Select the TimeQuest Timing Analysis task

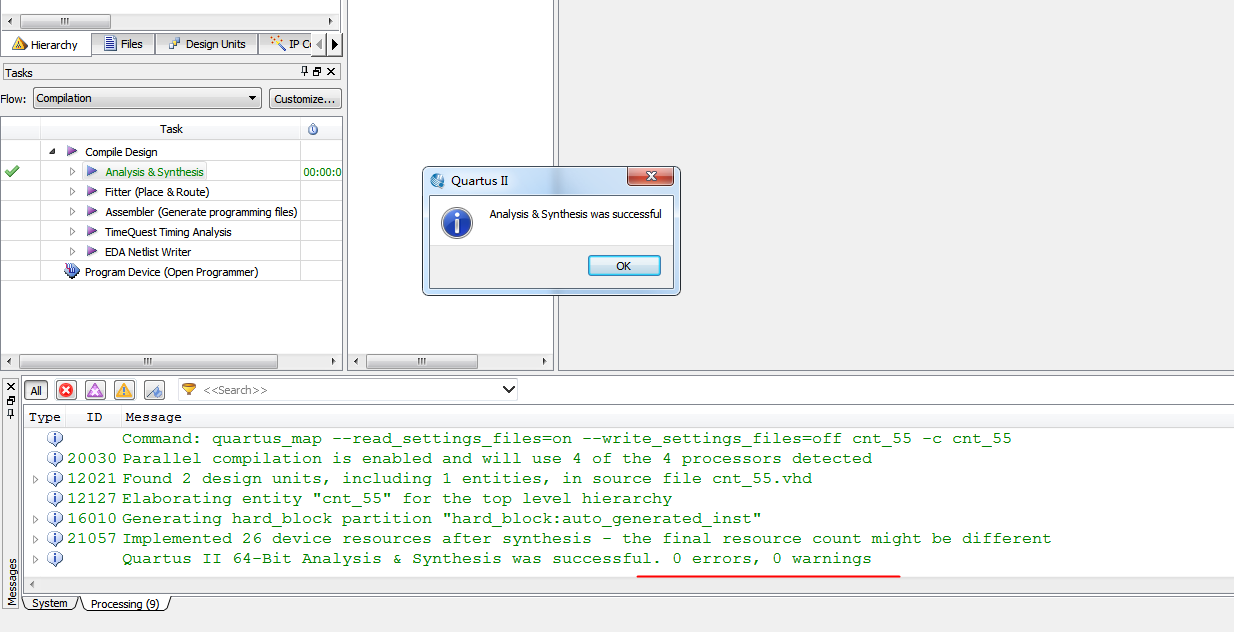(168, 232)
